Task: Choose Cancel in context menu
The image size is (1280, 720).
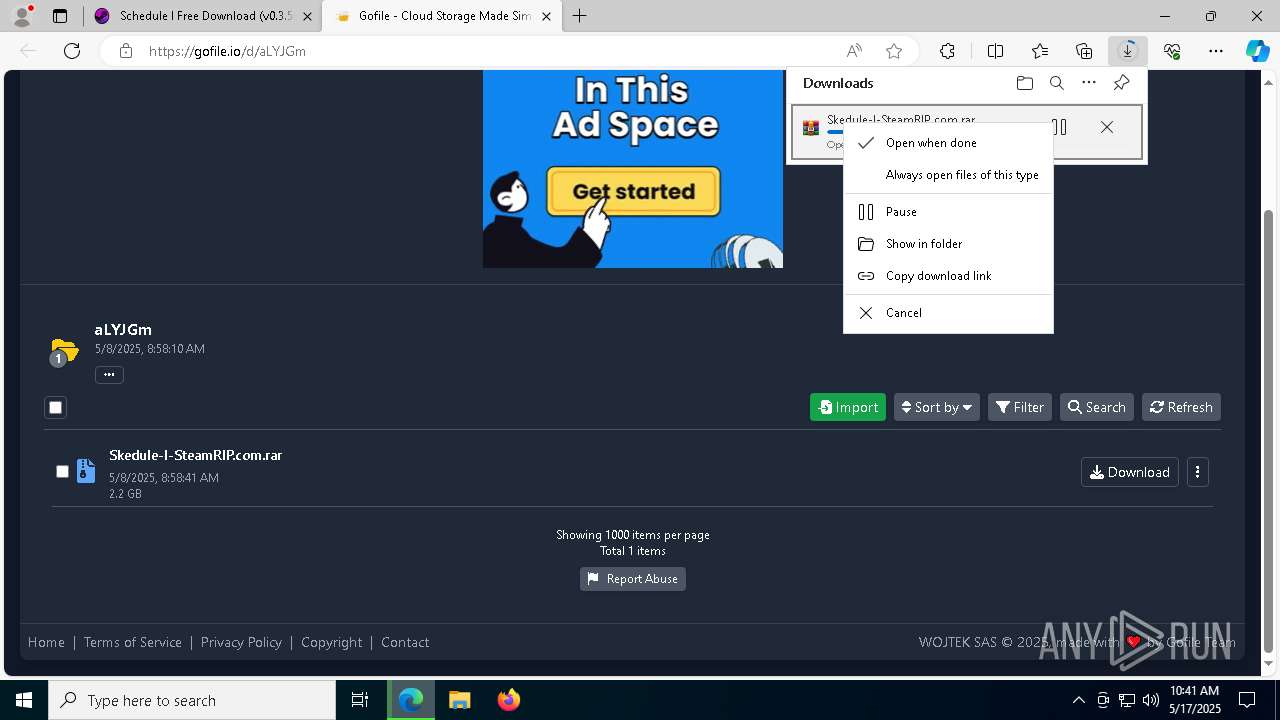Action: [948, 313]
